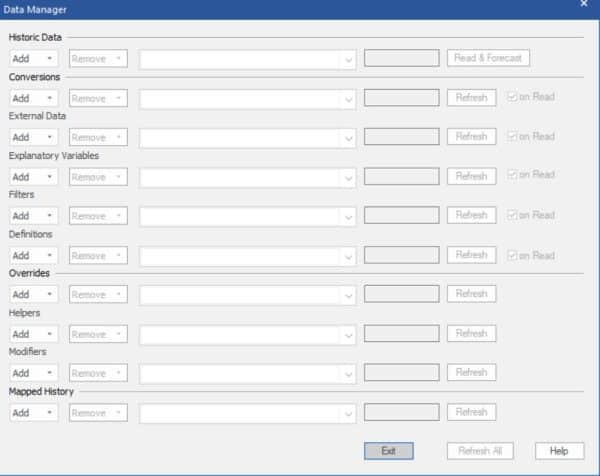The height and width of the screenshot is (476, 600).
Task: Expand the Overrides combo box
Action: point(348,295)
